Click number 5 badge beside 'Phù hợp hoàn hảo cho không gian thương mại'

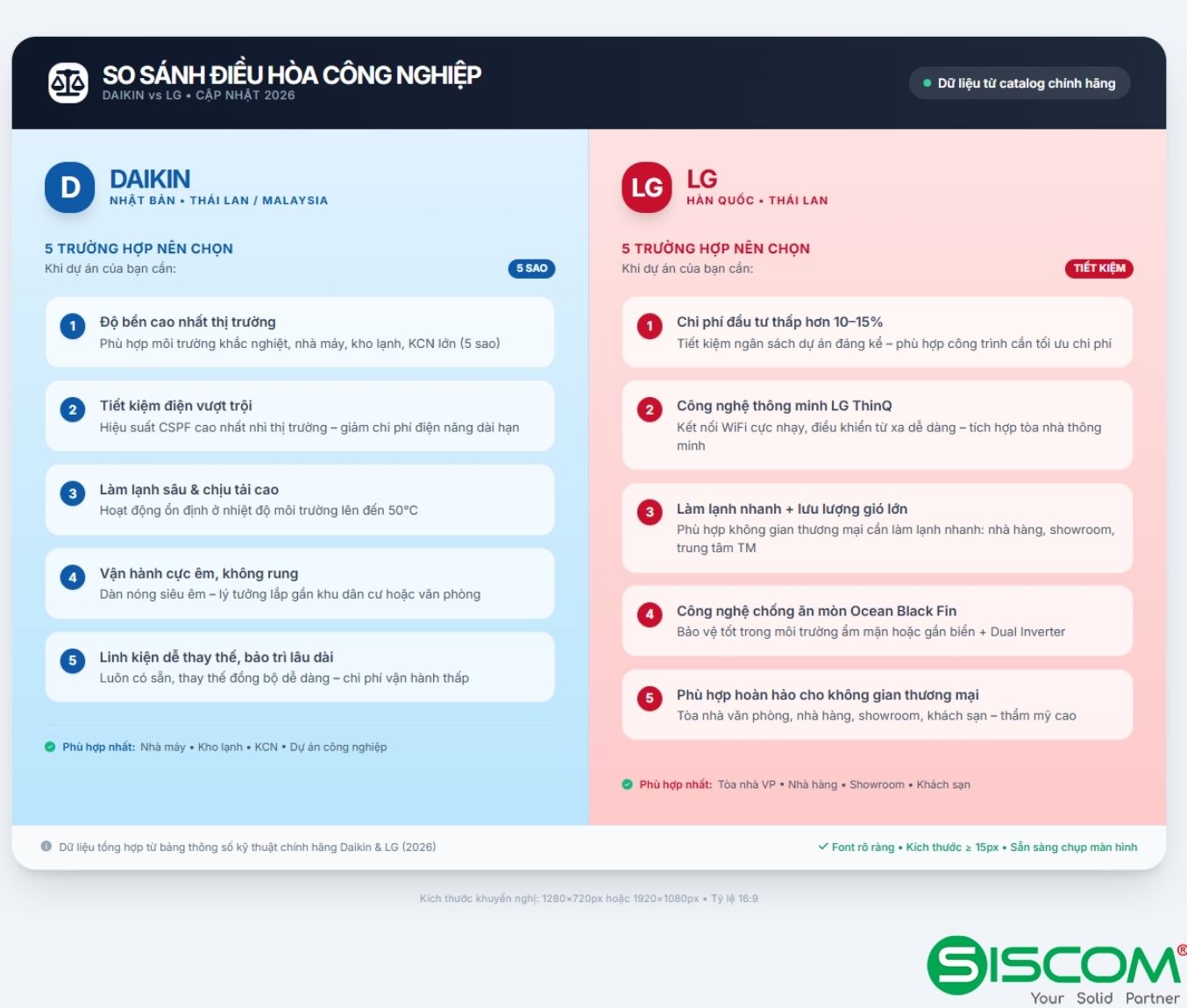(650, 699)
